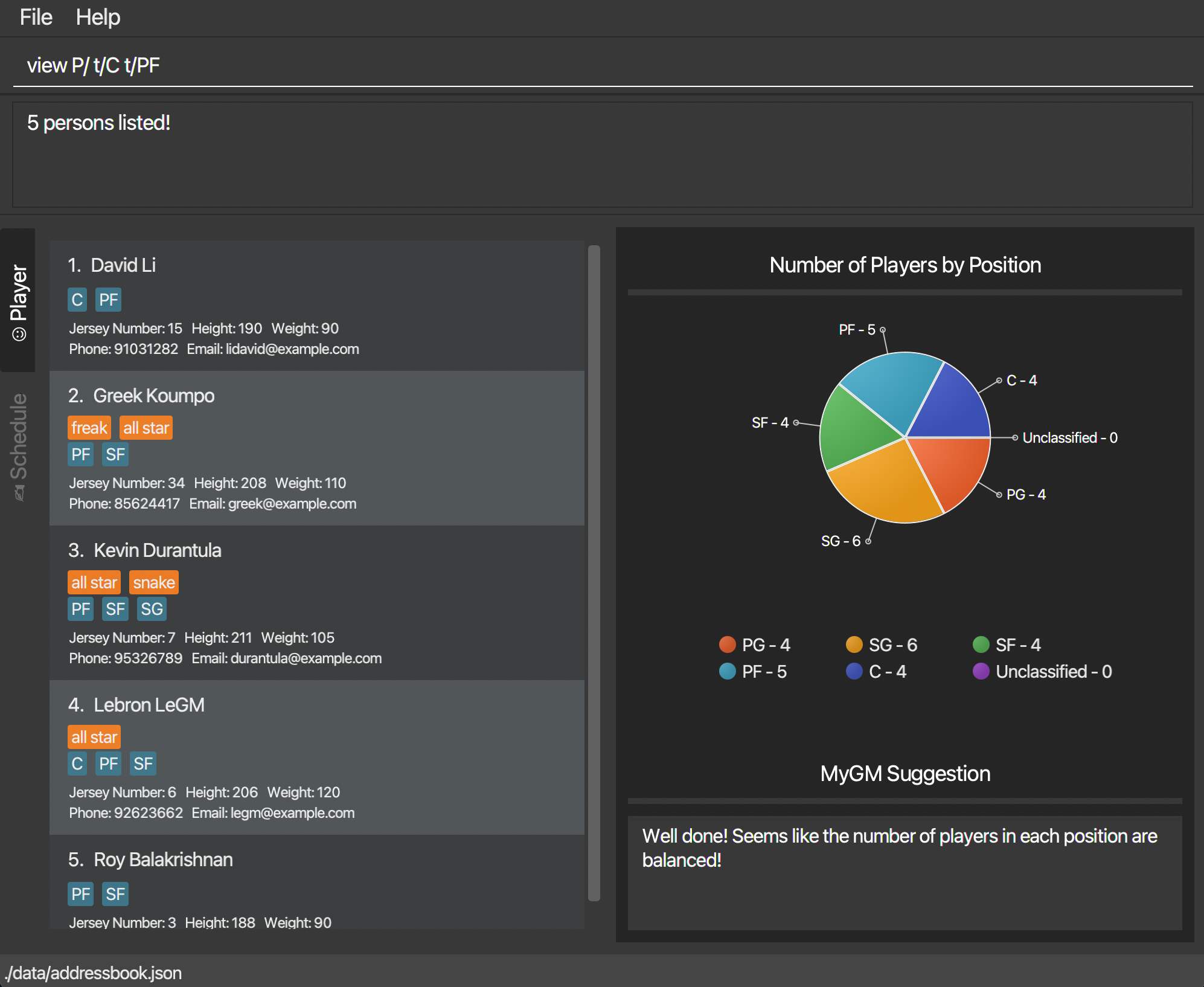
Task: Switch to the Schedule tab
Action: coord(18,446)
